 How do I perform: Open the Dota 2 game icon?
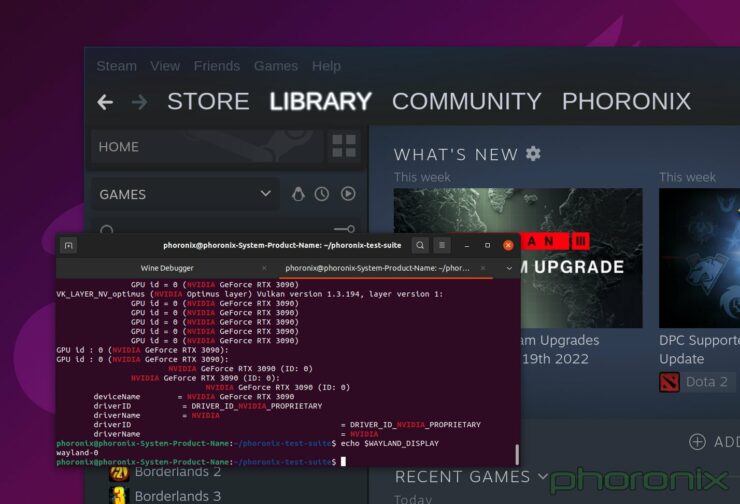pos(669,382)
